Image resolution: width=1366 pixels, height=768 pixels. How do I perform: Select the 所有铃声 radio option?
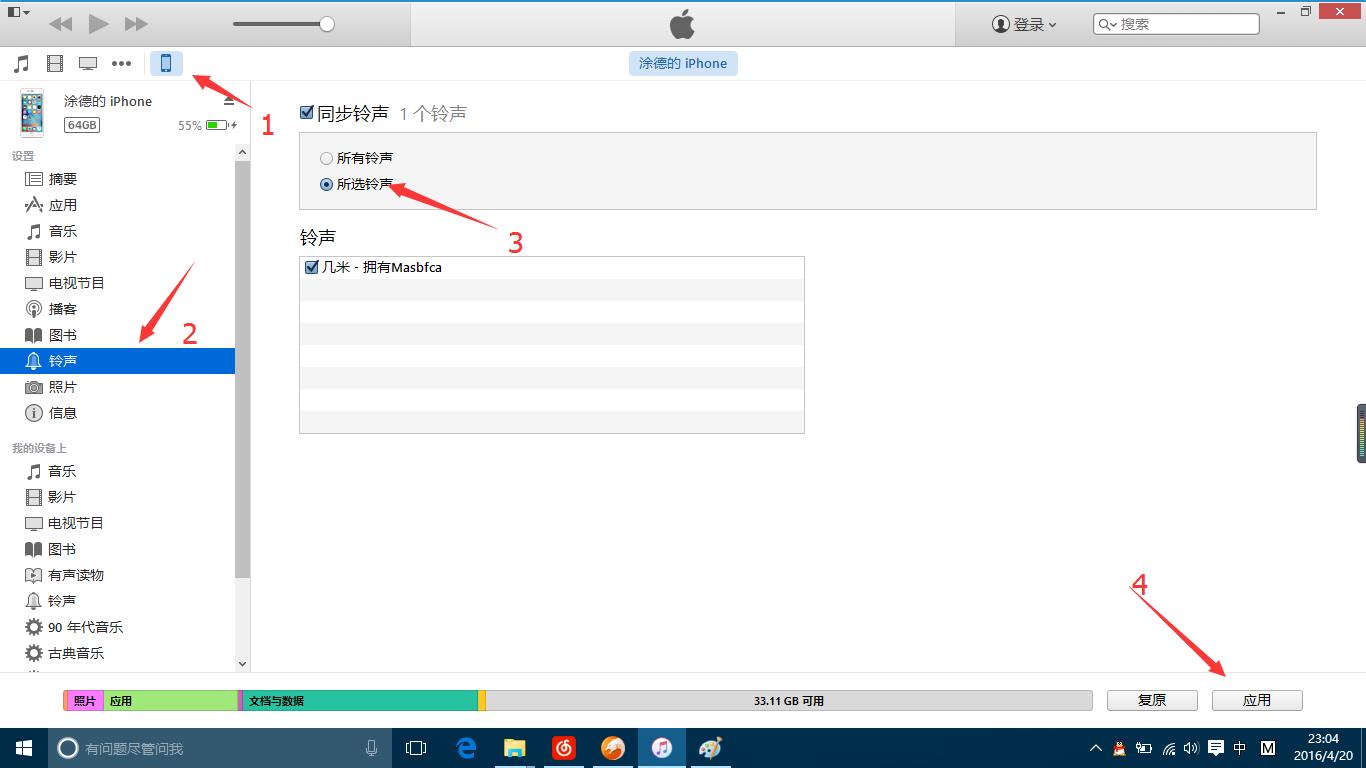(326, 157)
